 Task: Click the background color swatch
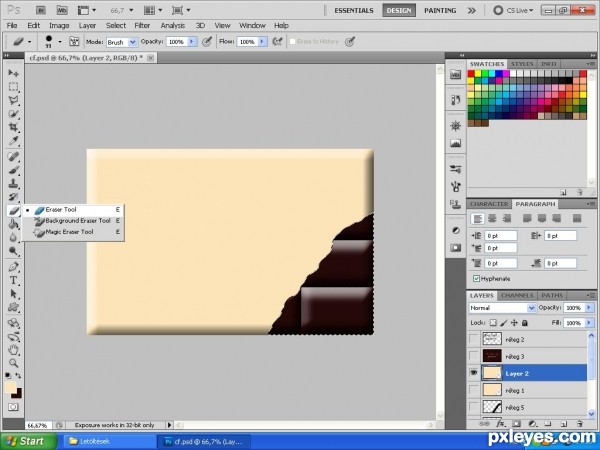point(18,394)
